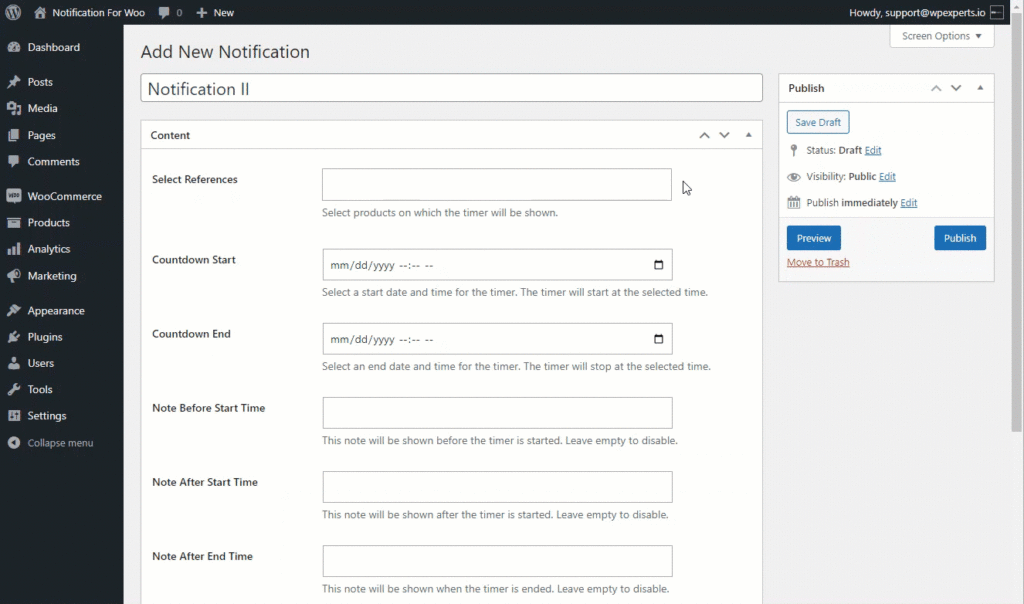Edit the Visibility: Public setting

tap(887, 176)
